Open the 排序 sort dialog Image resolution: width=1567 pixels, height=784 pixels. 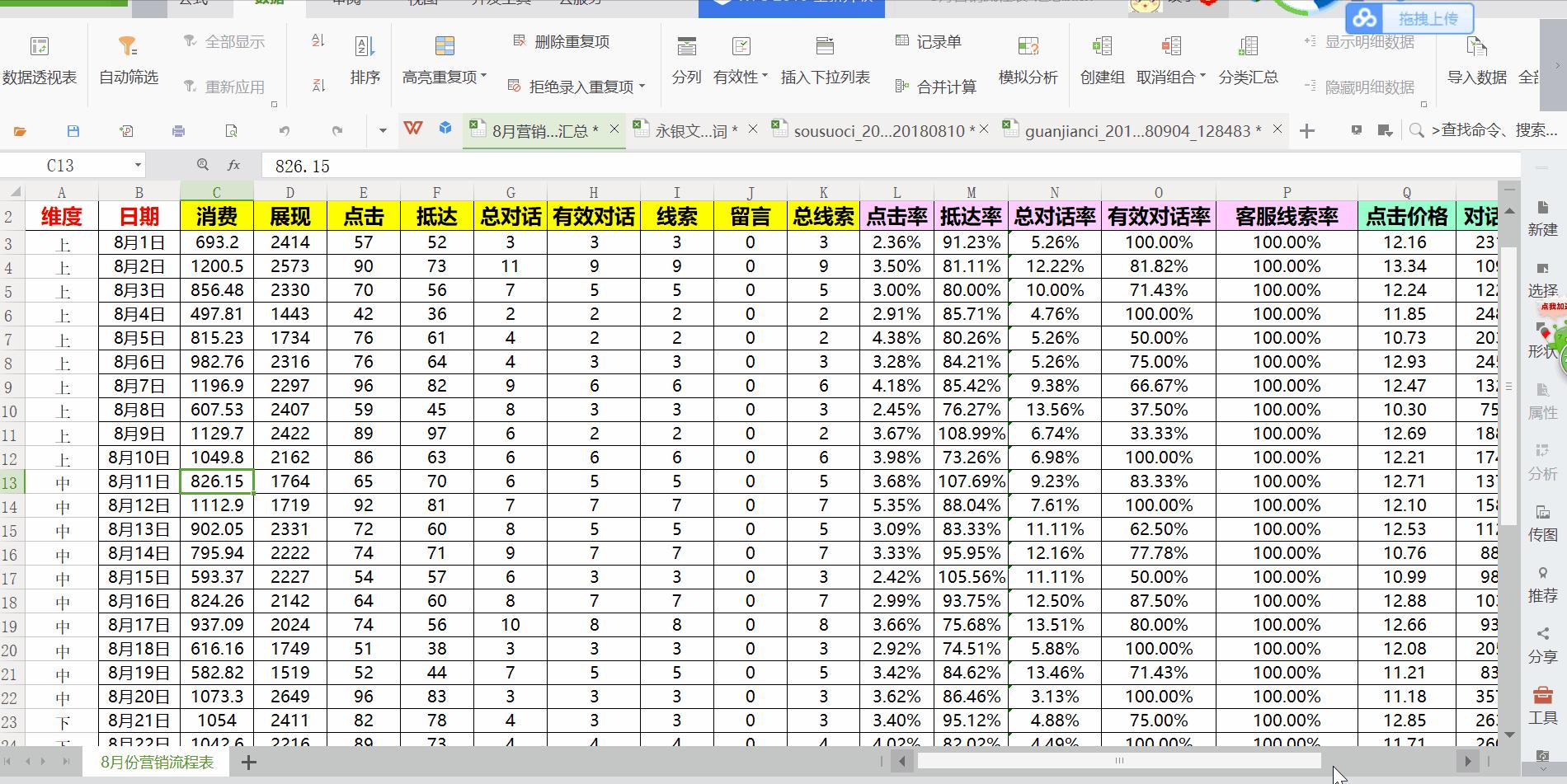pyautogui.click(x=365, y=58)
